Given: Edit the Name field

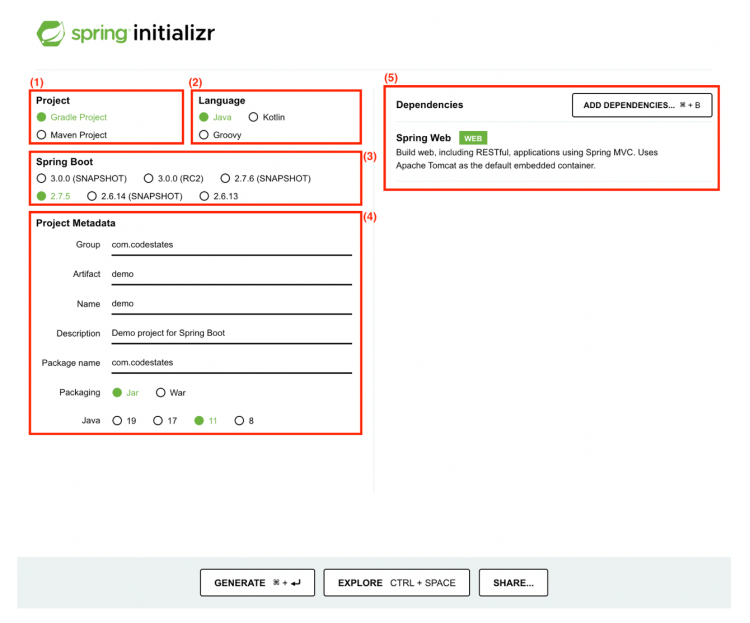Looking at the screenshot, I should (x=232, y=304).
